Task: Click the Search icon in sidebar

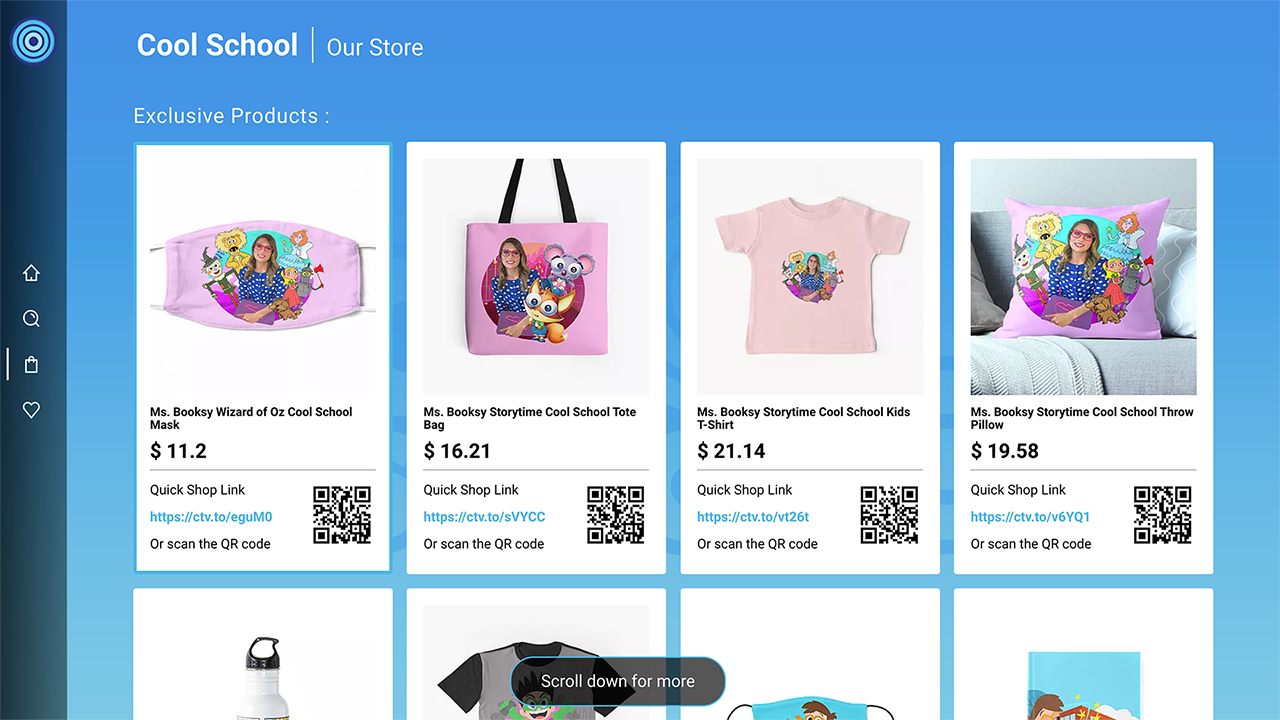Action: tap(31, 319)
